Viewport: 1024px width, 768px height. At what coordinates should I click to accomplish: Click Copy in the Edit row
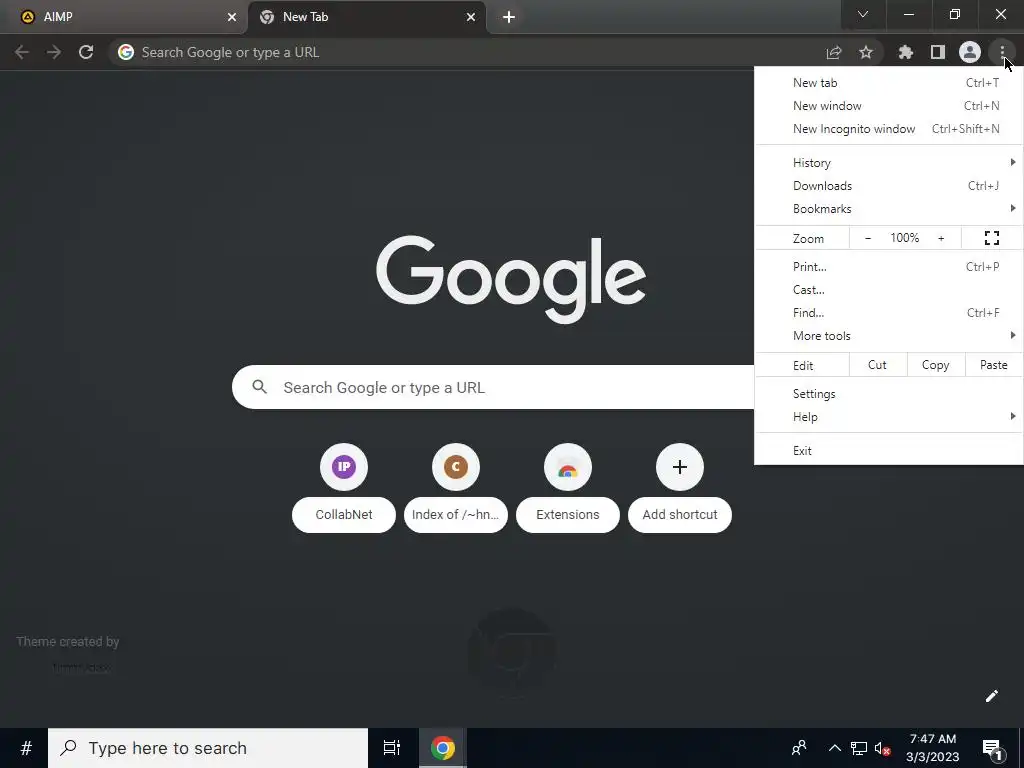click(x=936, y=365)
